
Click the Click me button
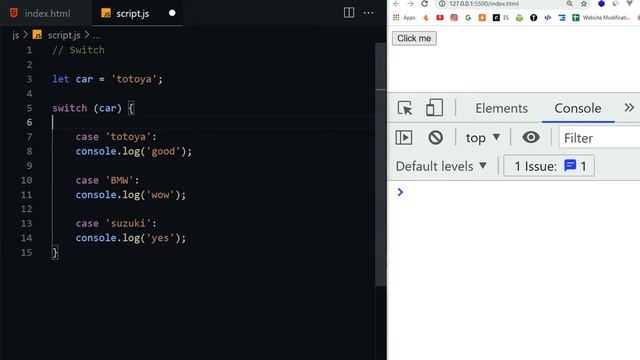click(414, 38)
